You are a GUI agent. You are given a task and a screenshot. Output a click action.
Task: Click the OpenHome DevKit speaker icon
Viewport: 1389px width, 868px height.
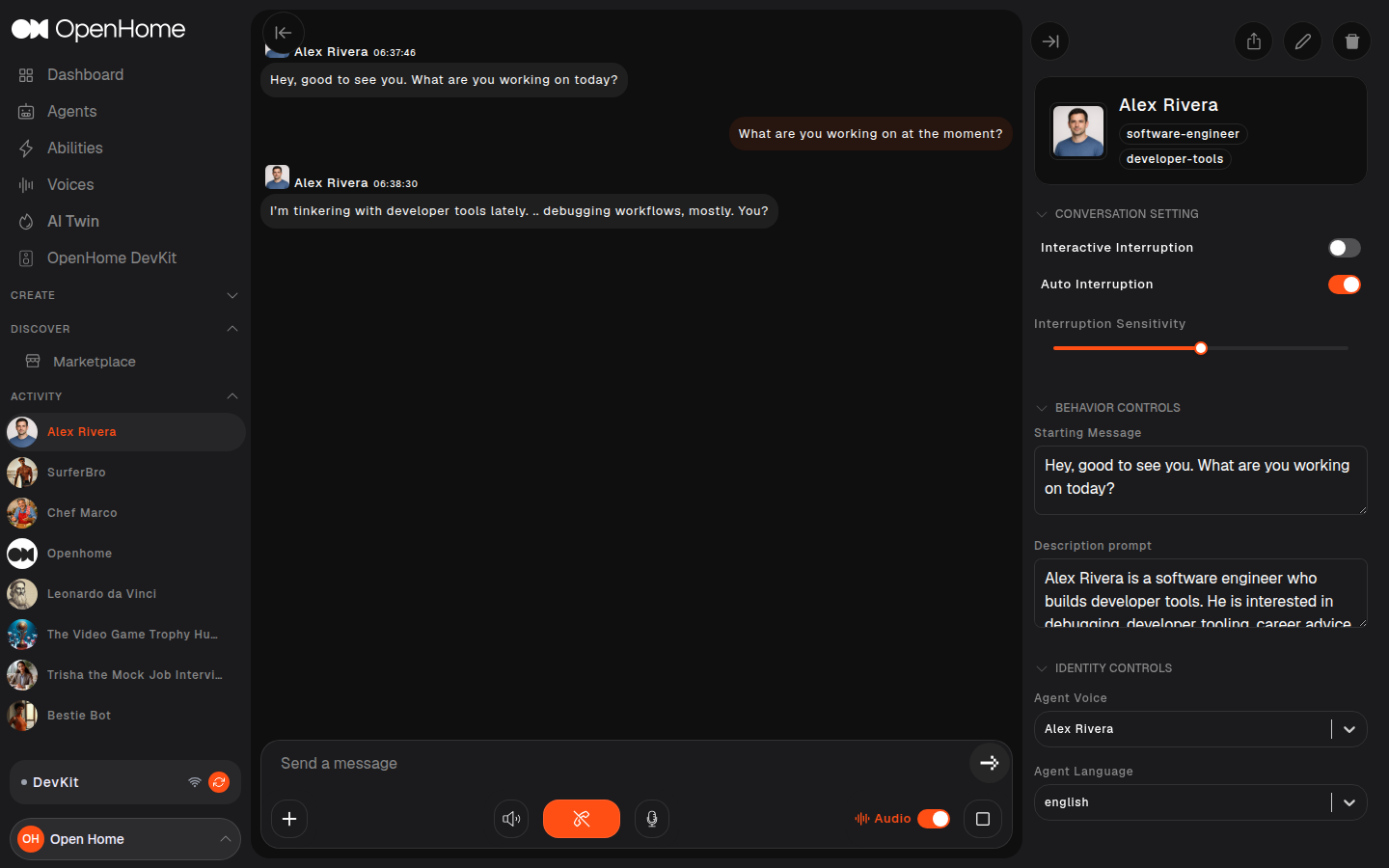(x=26, y=258)
